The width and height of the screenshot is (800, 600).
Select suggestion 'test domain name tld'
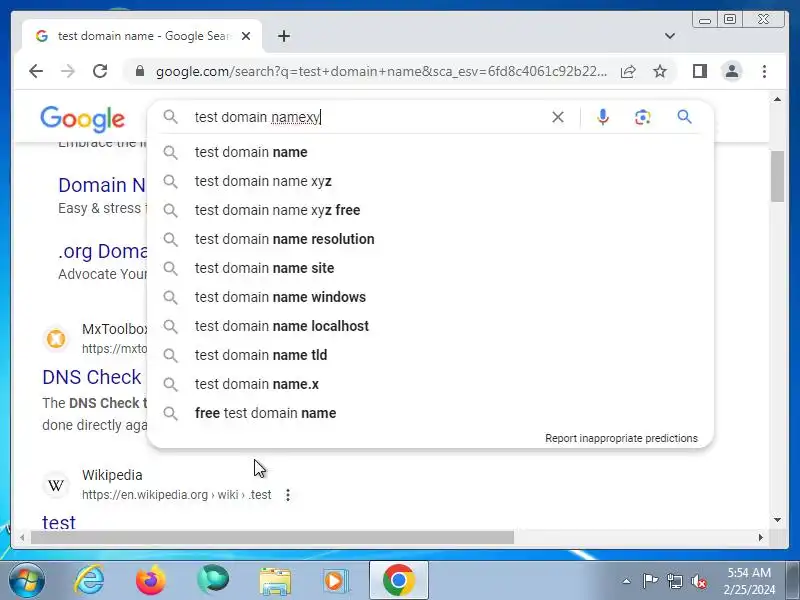click(x=430, y=355)
